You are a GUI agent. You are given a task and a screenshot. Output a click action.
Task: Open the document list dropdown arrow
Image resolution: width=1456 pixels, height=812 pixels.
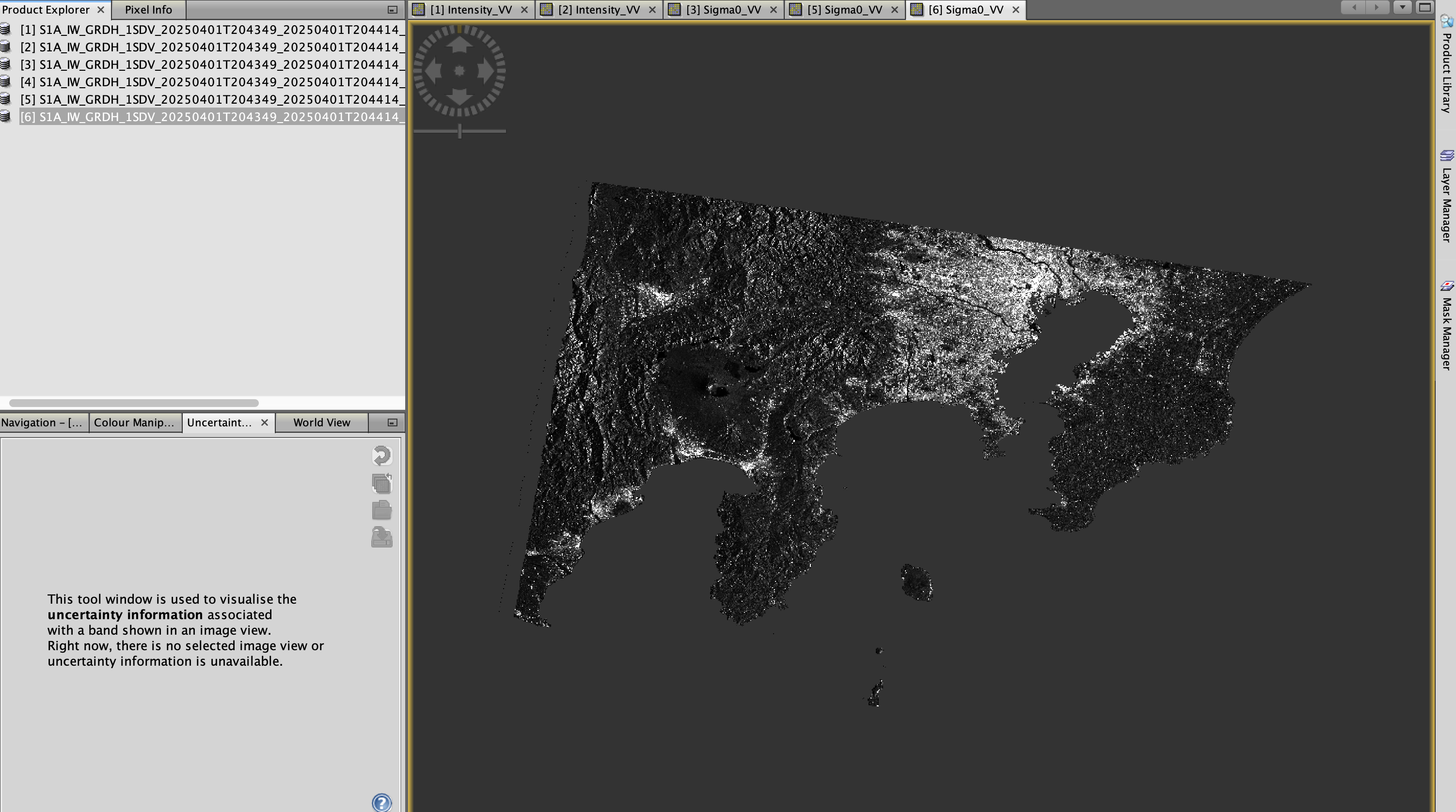[1402, 7]
